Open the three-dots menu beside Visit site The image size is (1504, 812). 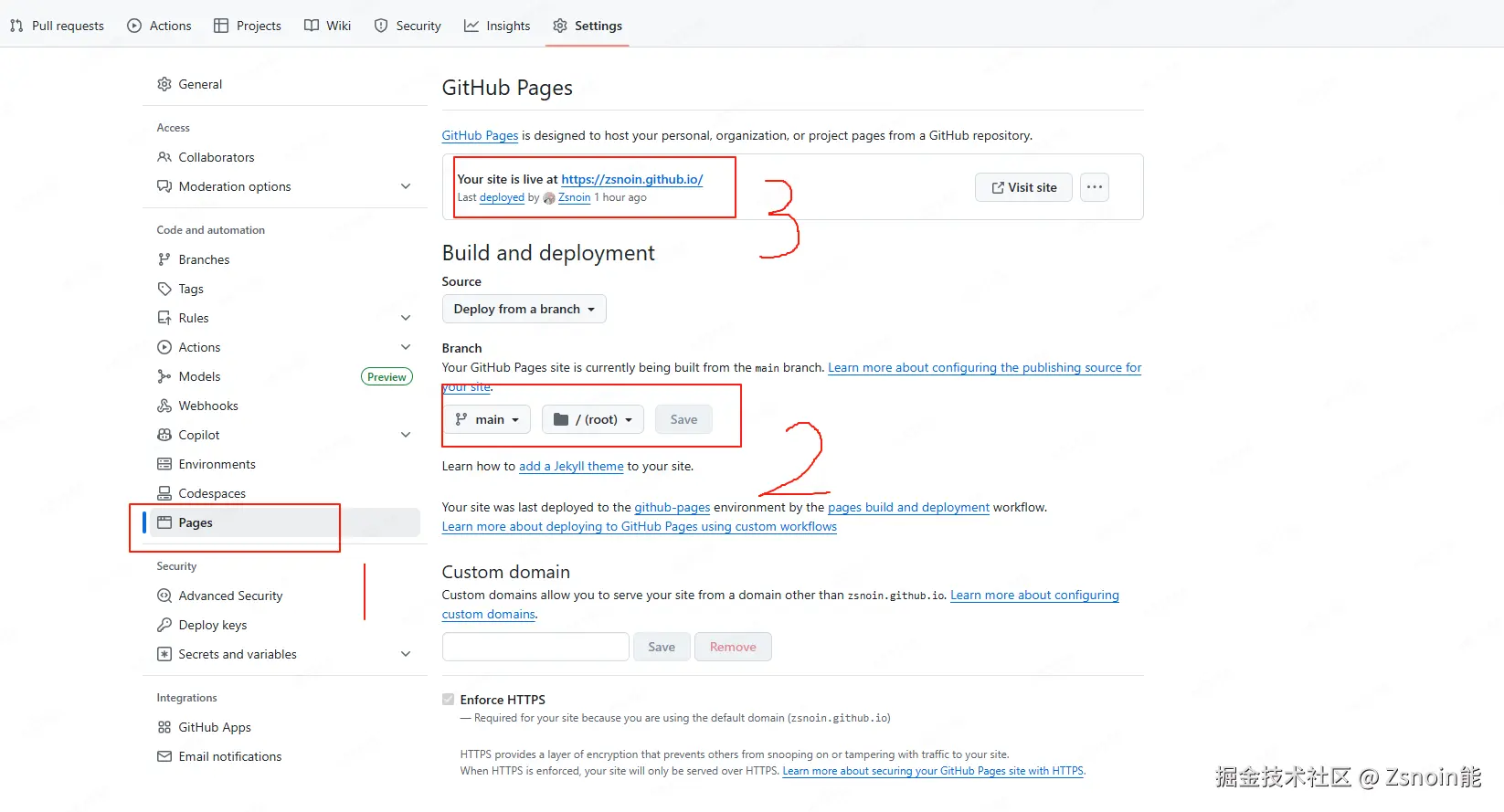pyautogui.click(x=1095, y=187)
